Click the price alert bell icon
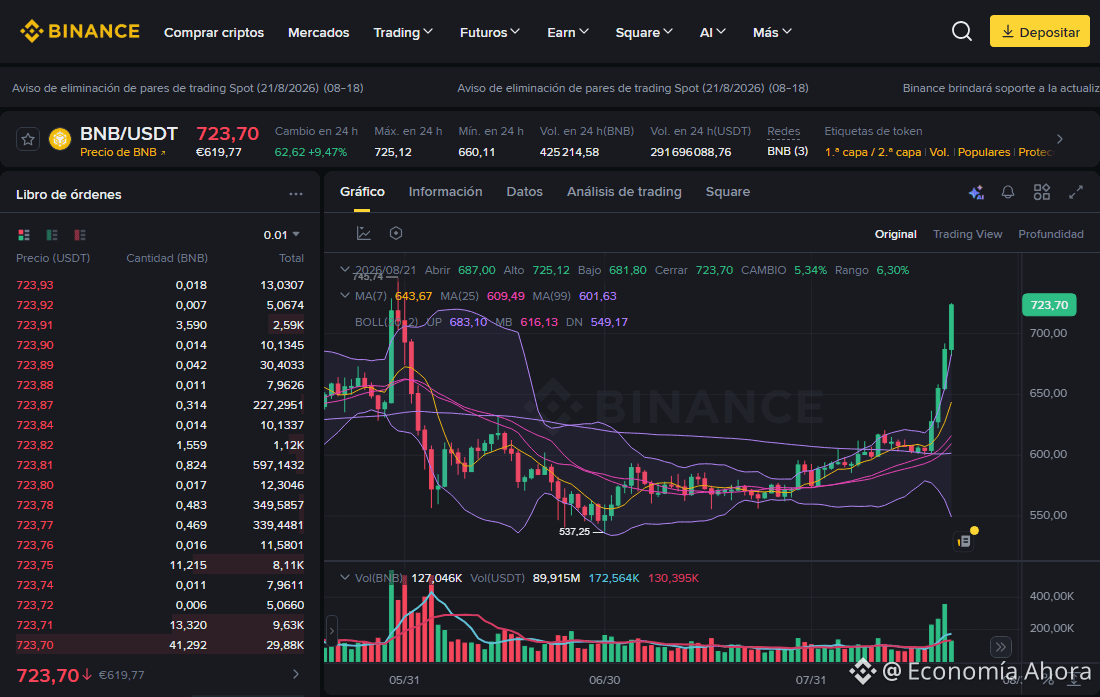The image size is (1100, 697). coord(1008,192)
